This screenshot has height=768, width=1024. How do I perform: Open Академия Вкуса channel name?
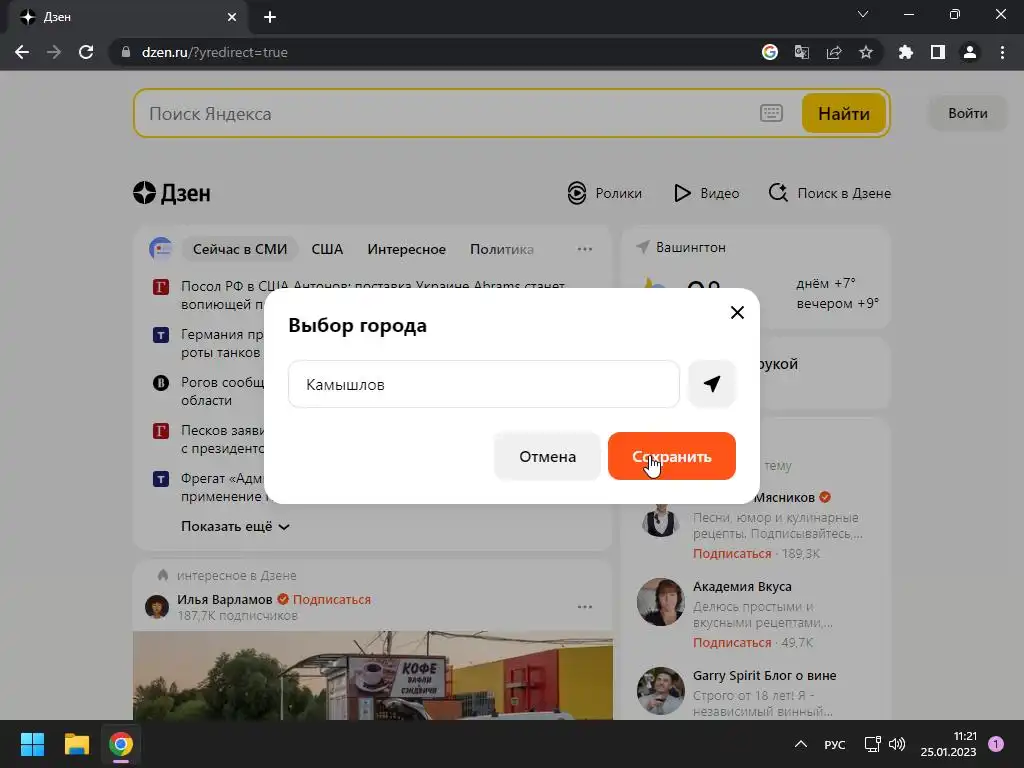[742, 586]
